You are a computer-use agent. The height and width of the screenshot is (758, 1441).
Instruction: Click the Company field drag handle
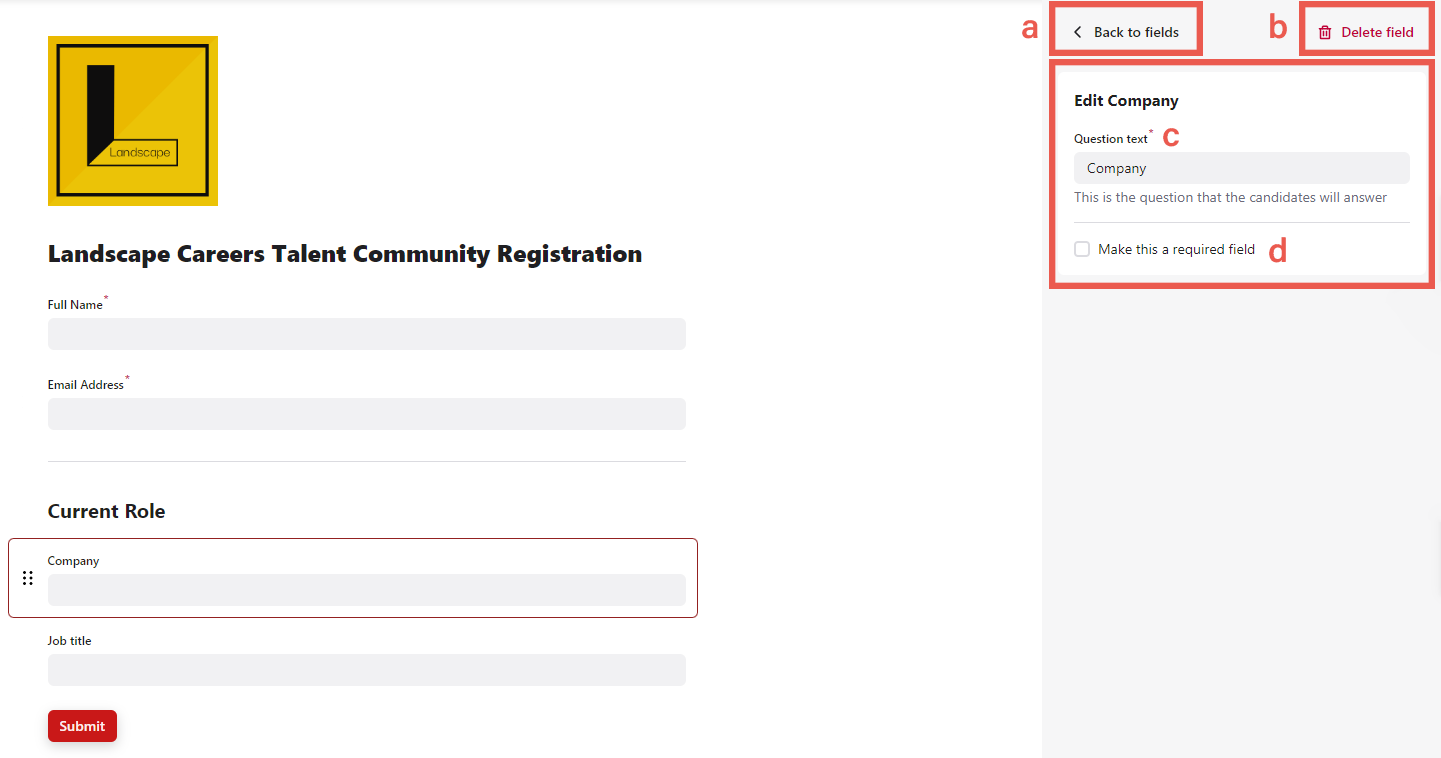pyautogui.click(x=28, y=578)
